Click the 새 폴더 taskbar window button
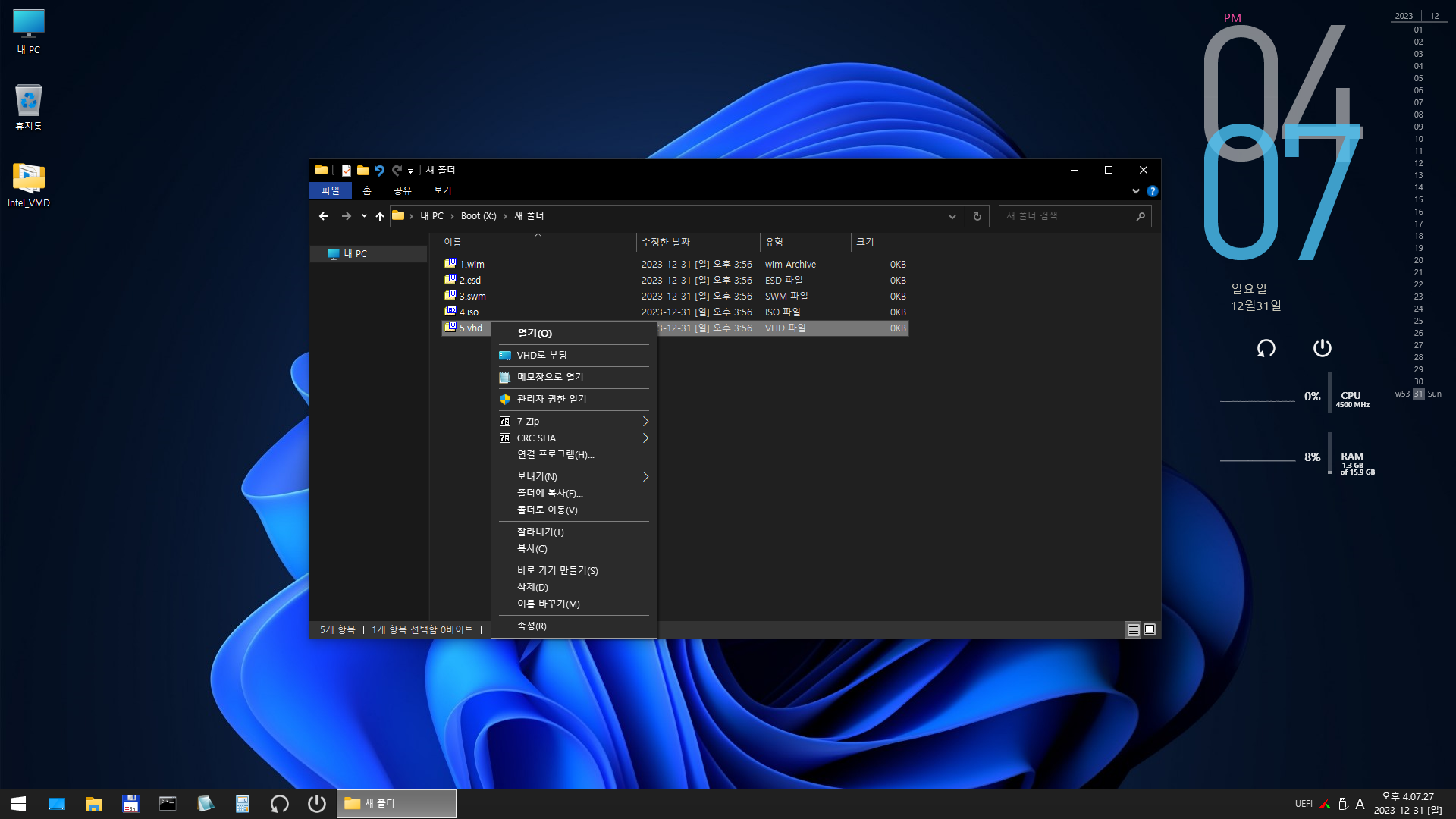Screen dimensions: 1456x819 tap(397, 804)
